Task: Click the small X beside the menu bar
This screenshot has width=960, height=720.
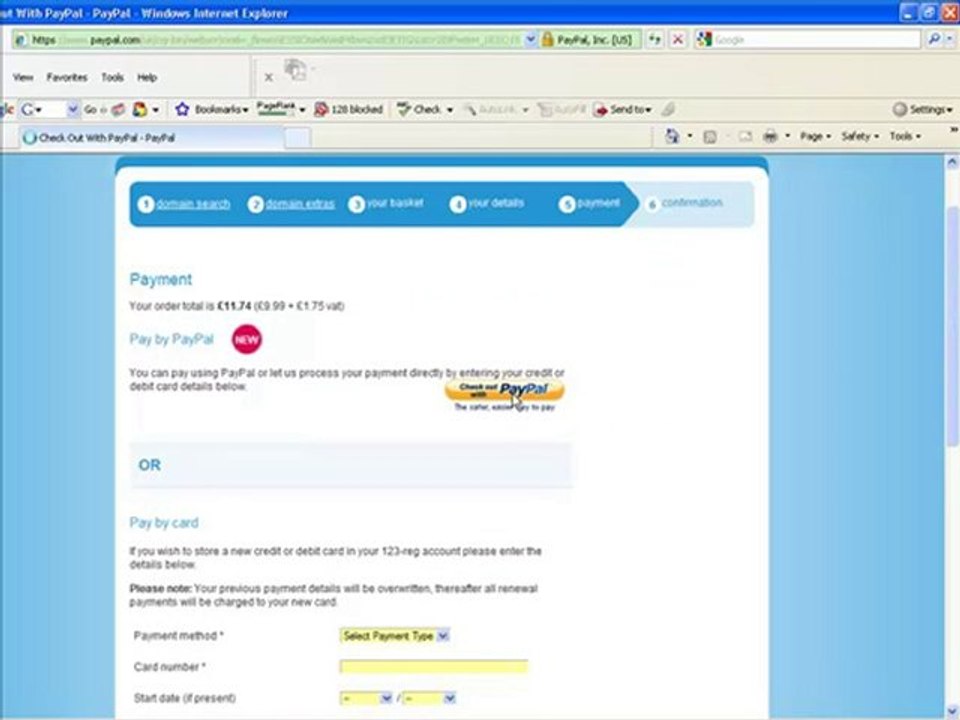Action: (268, 77)
